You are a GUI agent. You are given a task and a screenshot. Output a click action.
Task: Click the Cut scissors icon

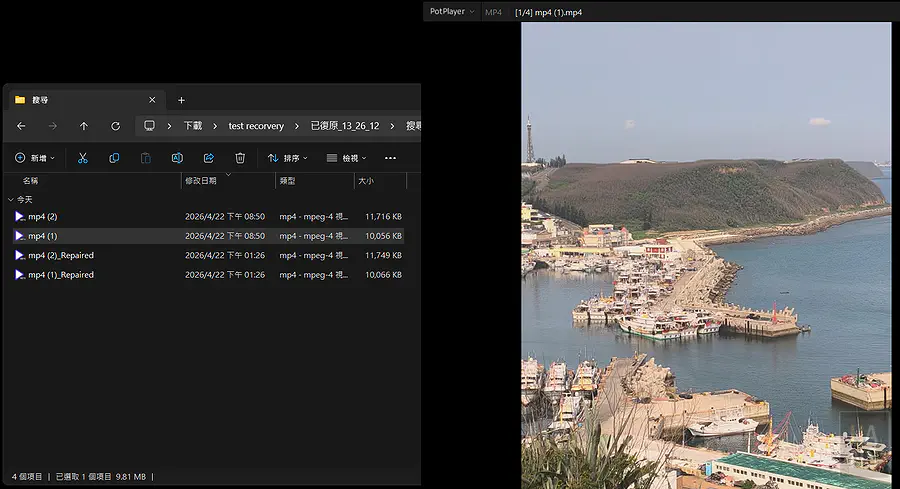coord(83,158)
